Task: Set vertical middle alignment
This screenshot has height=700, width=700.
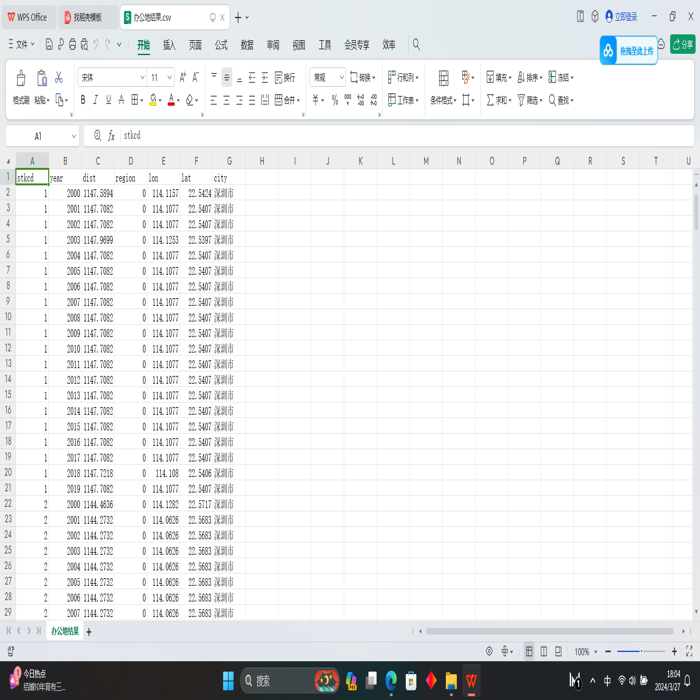Action: click(x=226, y=78)
